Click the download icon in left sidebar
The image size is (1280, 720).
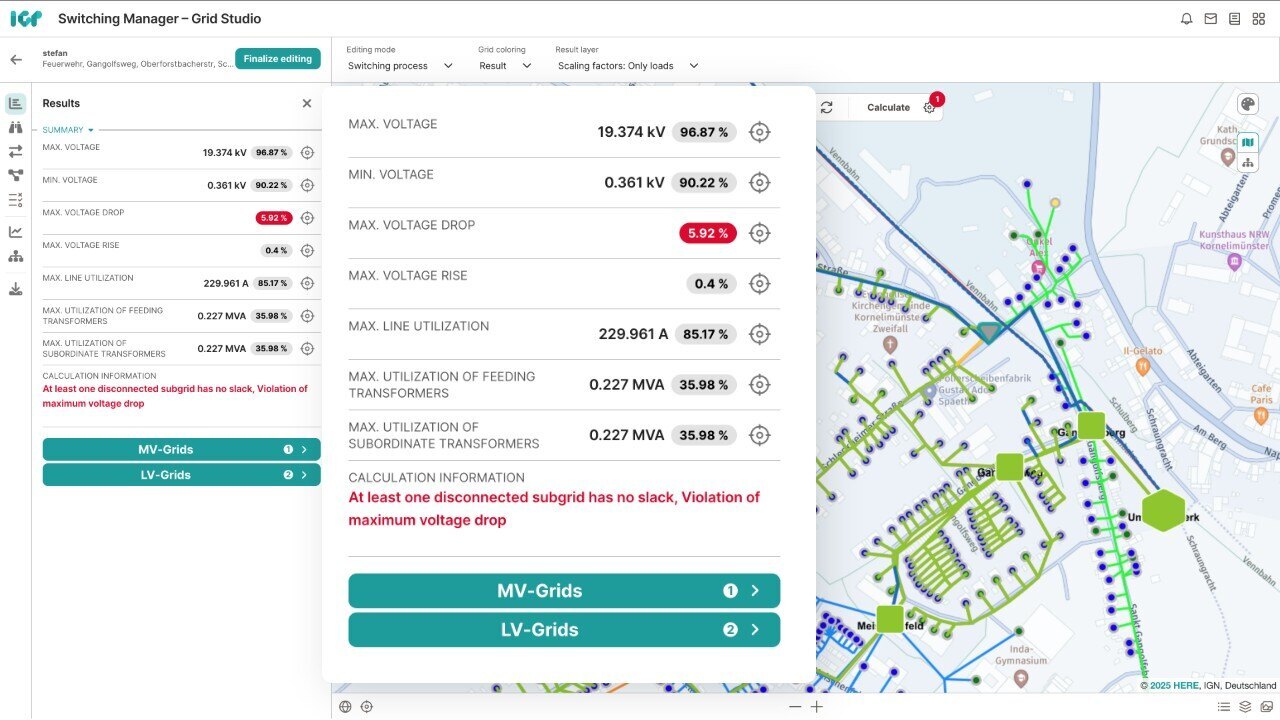click(x=15, y=289)
